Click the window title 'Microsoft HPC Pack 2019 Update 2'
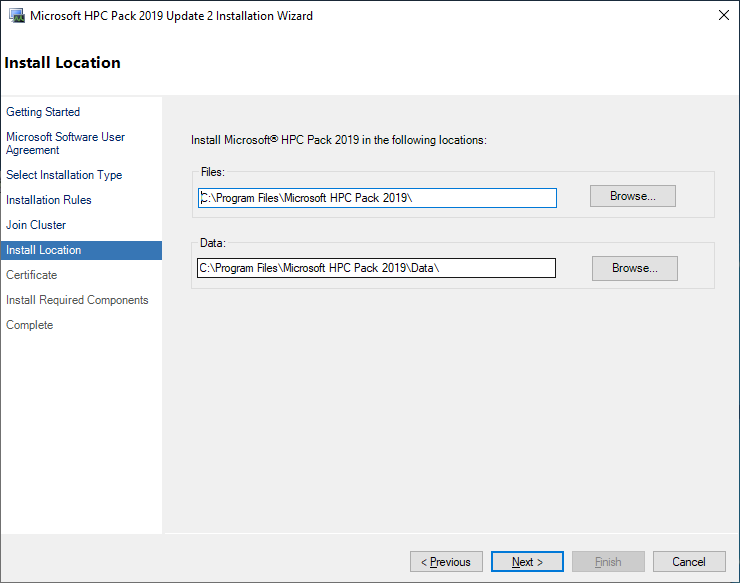 [x=171, y=16]
